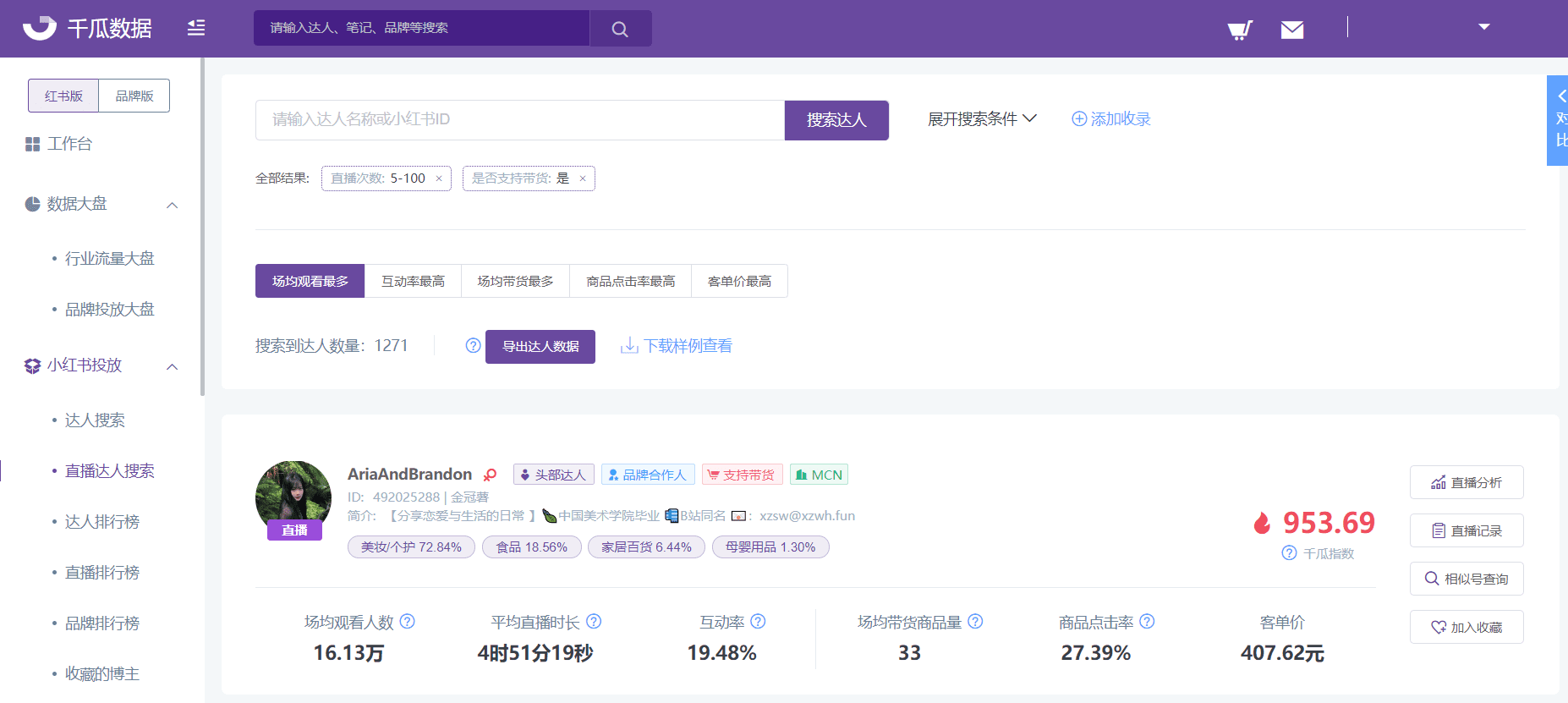Switch to 红书版 tab
The image size is (1568, 703).
click(63, 96)
